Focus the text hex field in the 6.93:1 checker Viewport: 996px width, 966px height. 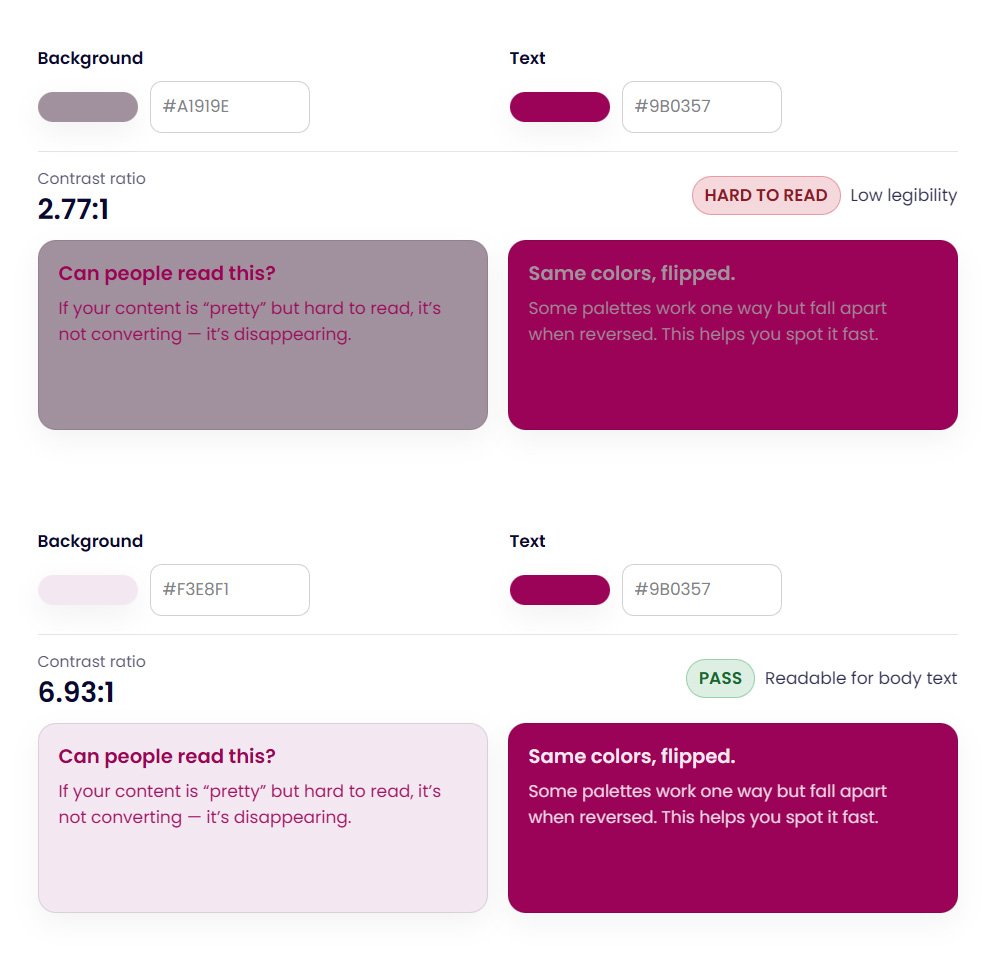pos(702,590)
